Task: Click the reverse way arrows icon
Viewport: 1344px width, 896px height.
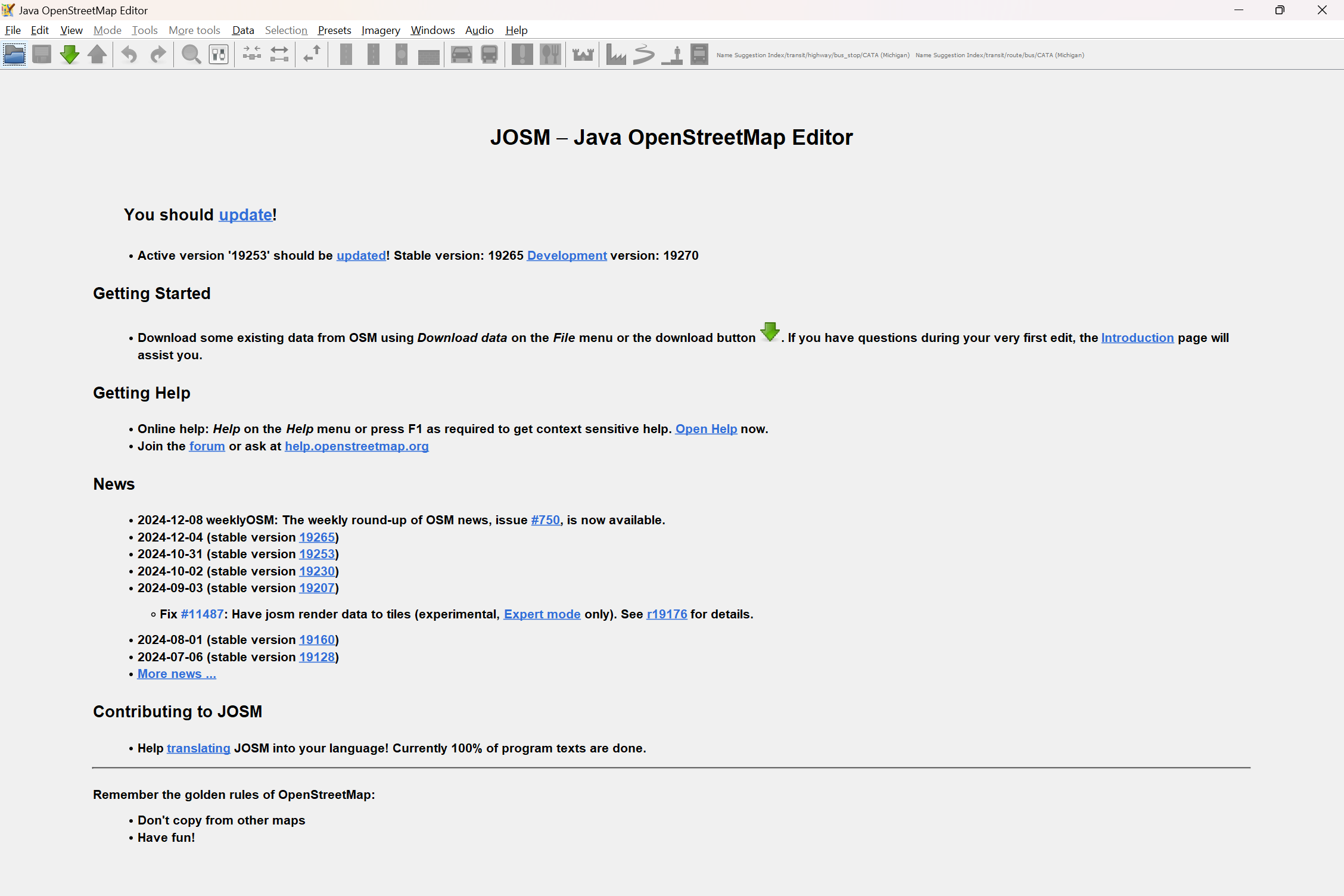Action: pyautogui.click(x=312, y=55)
